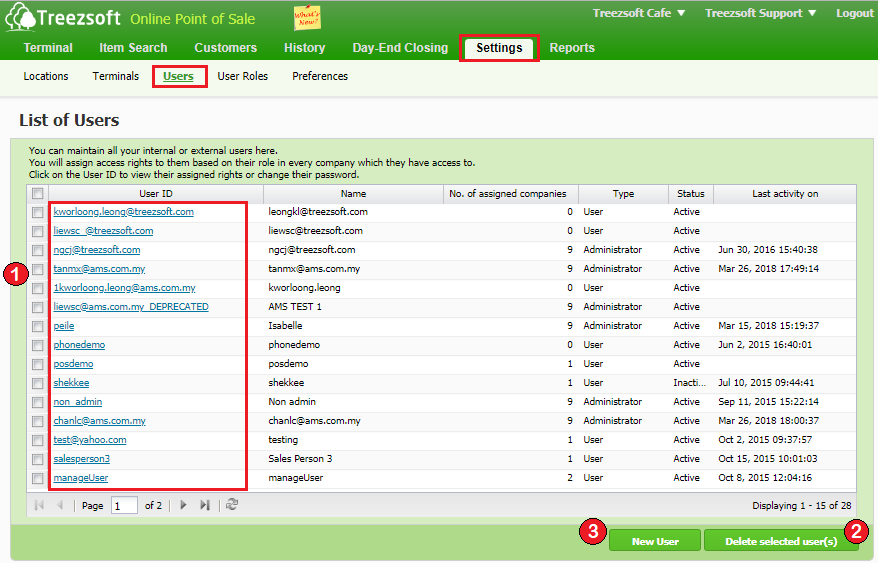This screenshot has width=878, height=563.
Task: Go to Terminals settings page
Action: pos(115,76)
